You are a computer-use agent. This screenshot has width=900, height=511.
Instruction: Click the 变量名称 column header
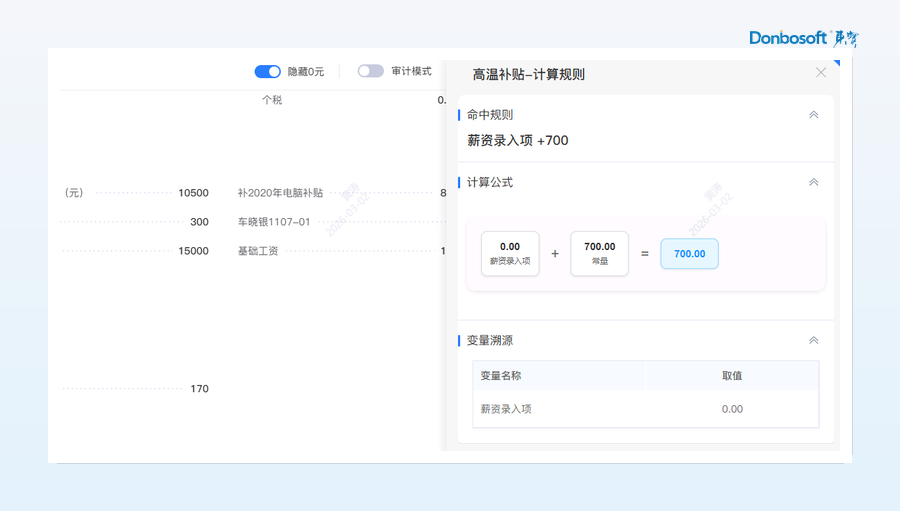[501, 375]
